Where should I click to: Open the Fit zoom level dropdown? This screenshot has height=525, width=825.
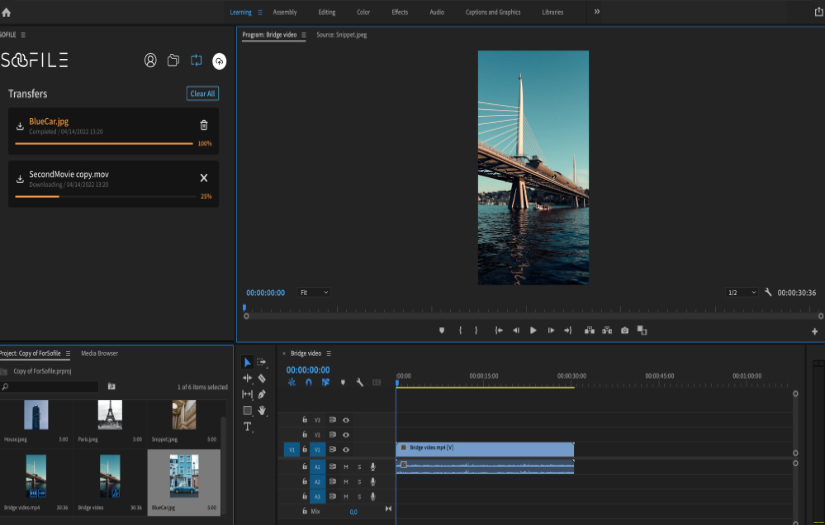(314, 292)
